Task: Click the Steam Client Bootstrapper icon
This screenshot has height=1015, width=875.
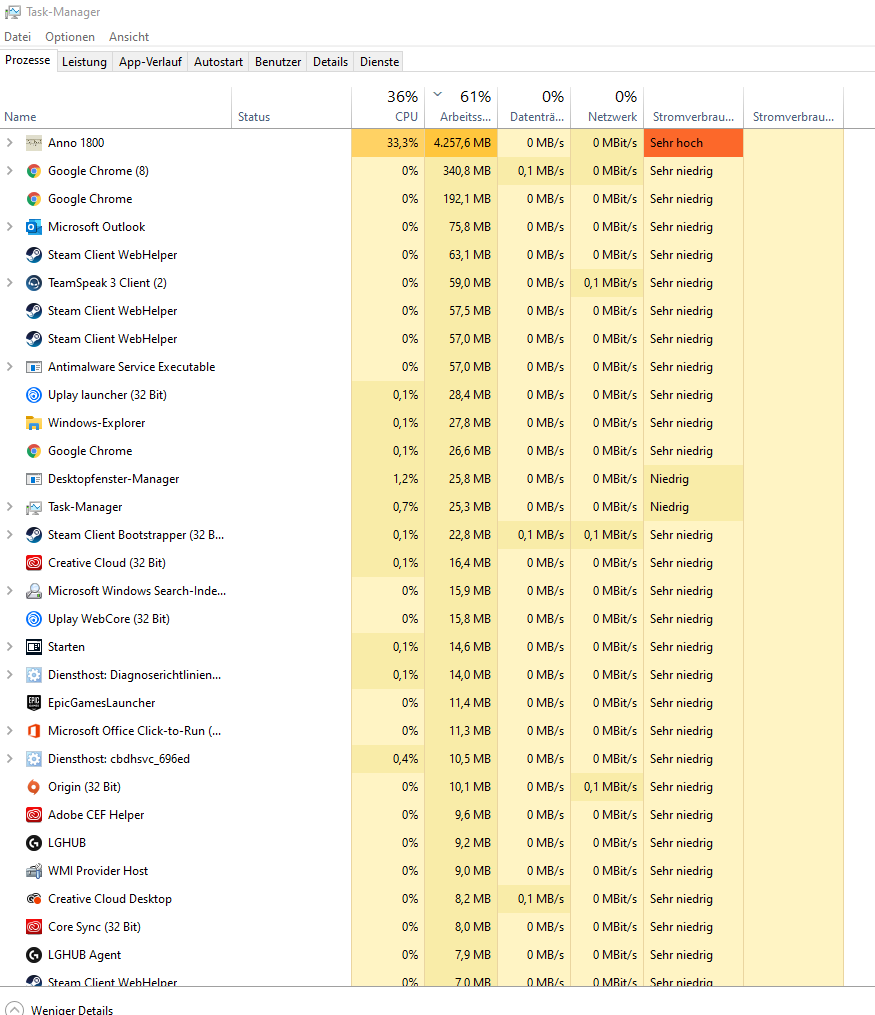Action: pos(34,535)
